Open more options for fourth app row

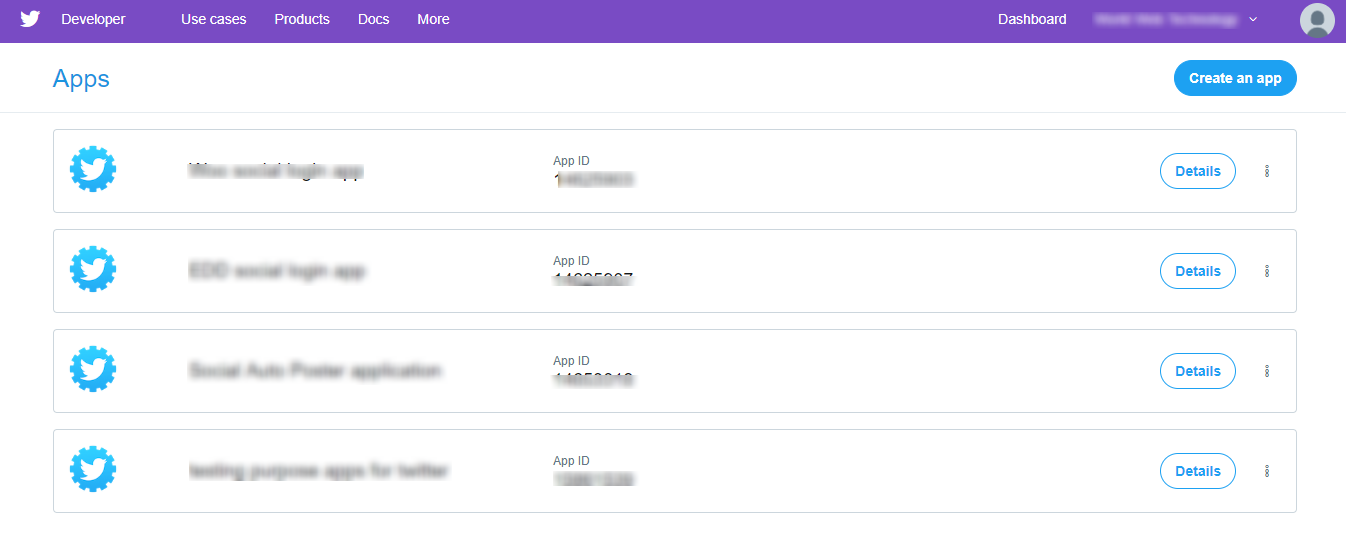(1267, 471)
